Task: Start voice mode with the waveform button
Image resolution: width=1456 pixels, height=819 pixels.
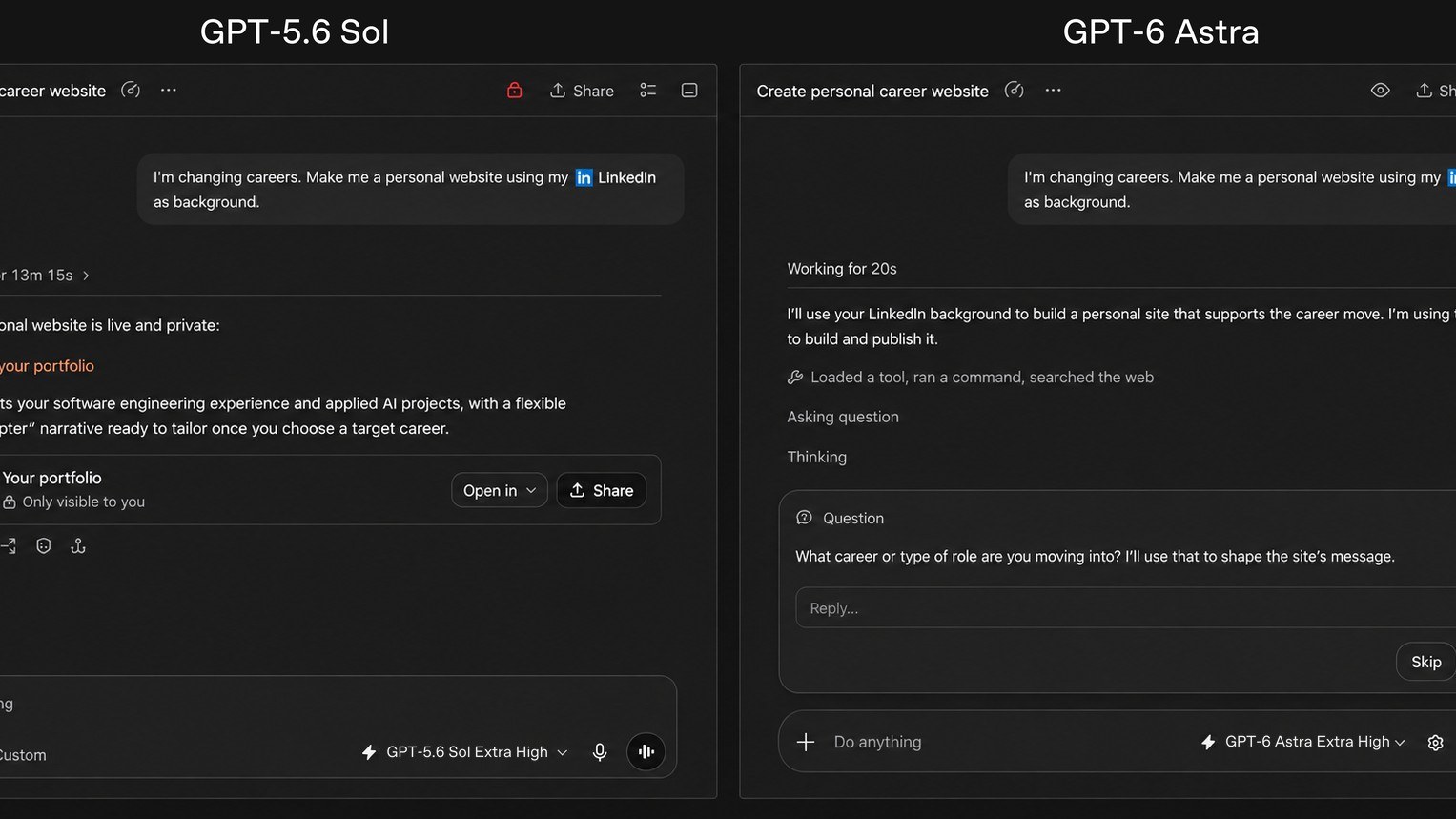Action: click(646, 752)
